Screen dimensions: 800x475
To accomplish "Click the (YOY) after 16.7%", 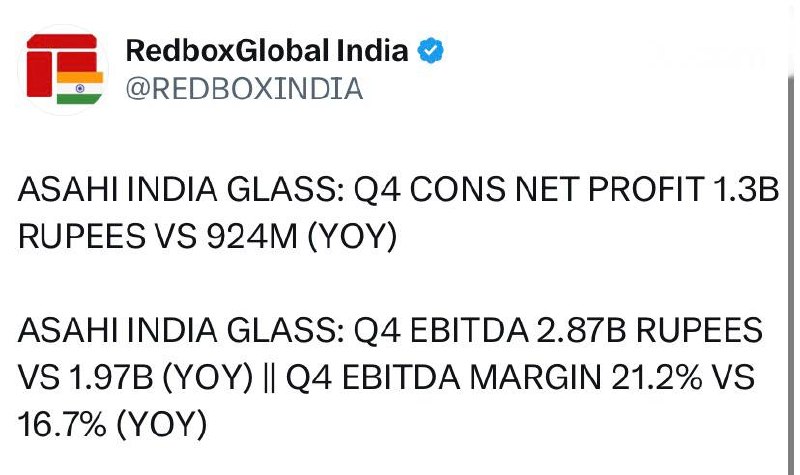I will click(162, 425).
